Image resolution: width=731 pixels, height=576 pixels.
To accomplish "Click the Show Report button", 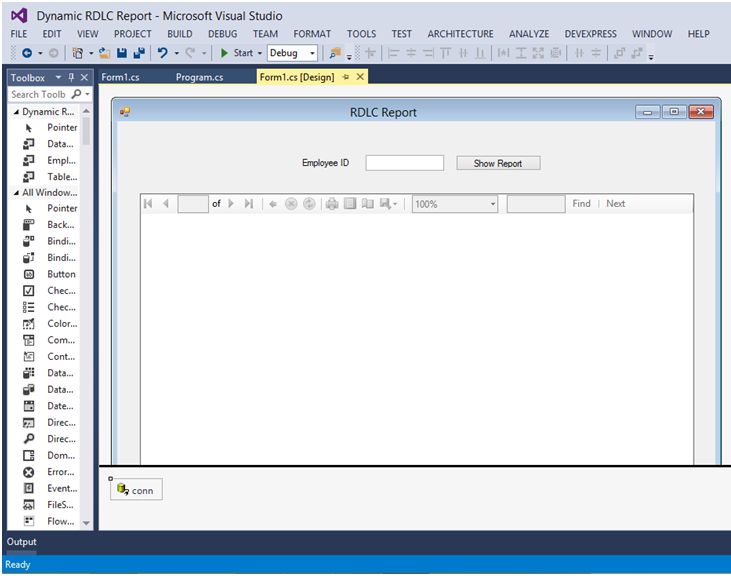I will coord(498,163).
